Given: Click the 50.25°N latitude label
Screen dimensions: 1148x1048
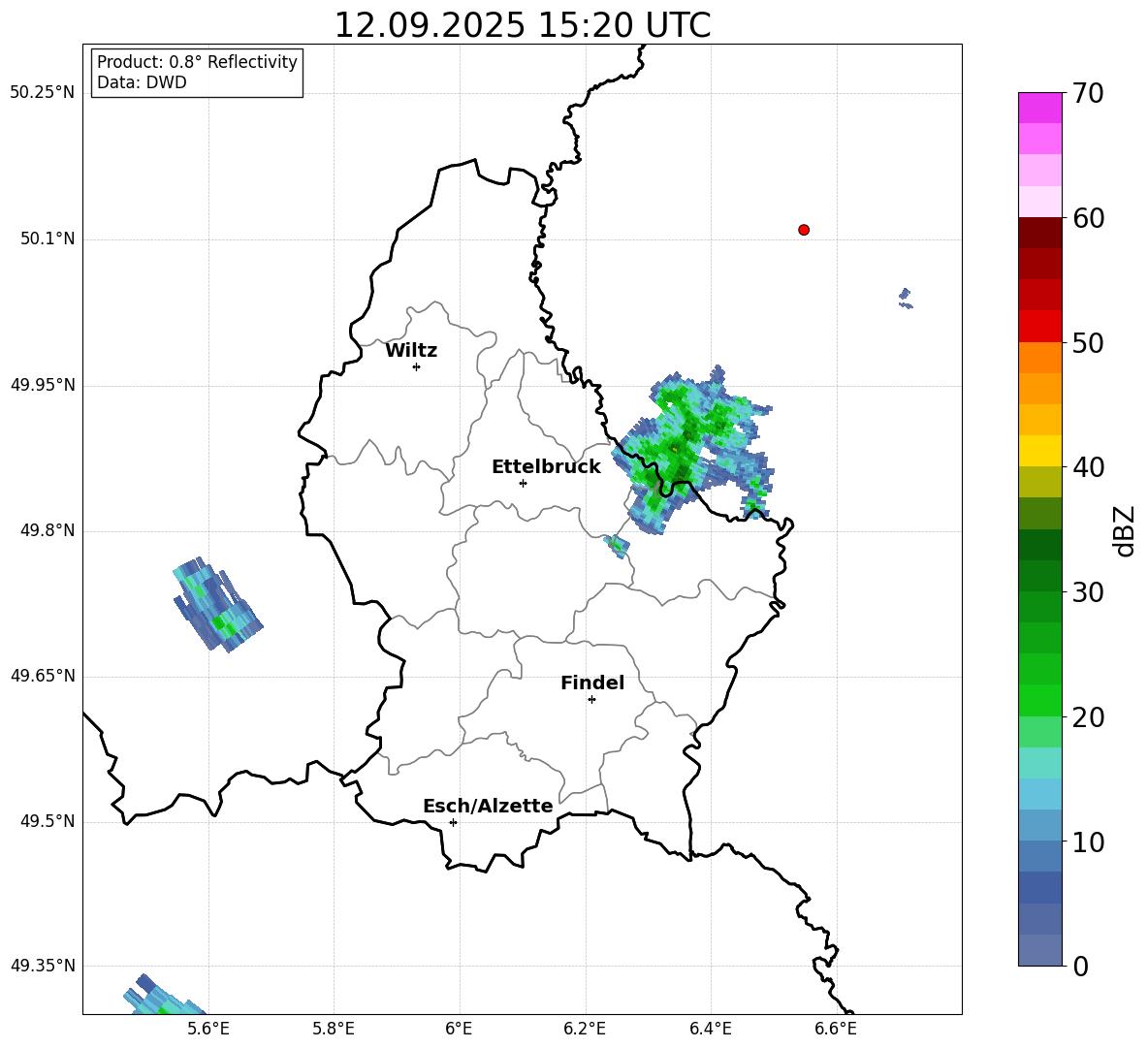Looking at the screenshot, I should [x=43, y=93].
